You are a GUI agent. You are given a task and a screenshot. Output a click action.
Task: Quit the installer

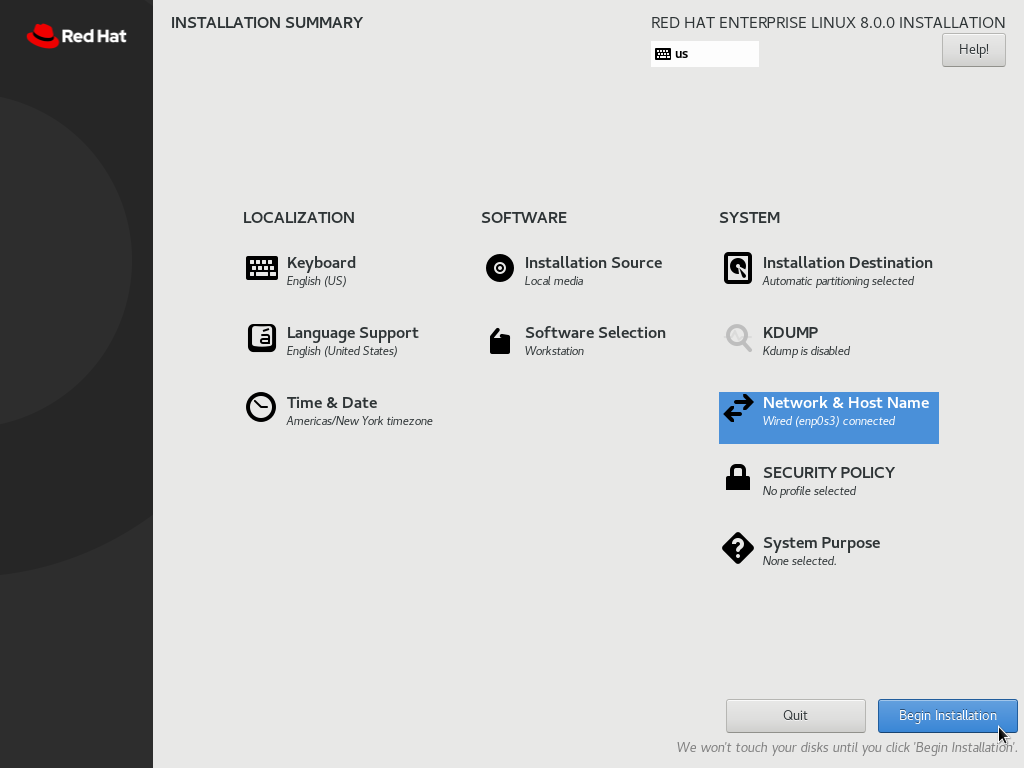795,715
